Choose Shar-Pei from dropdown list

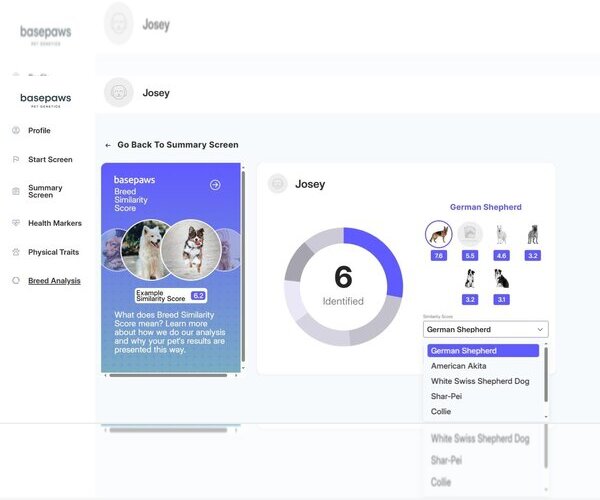tap(446, 396)
